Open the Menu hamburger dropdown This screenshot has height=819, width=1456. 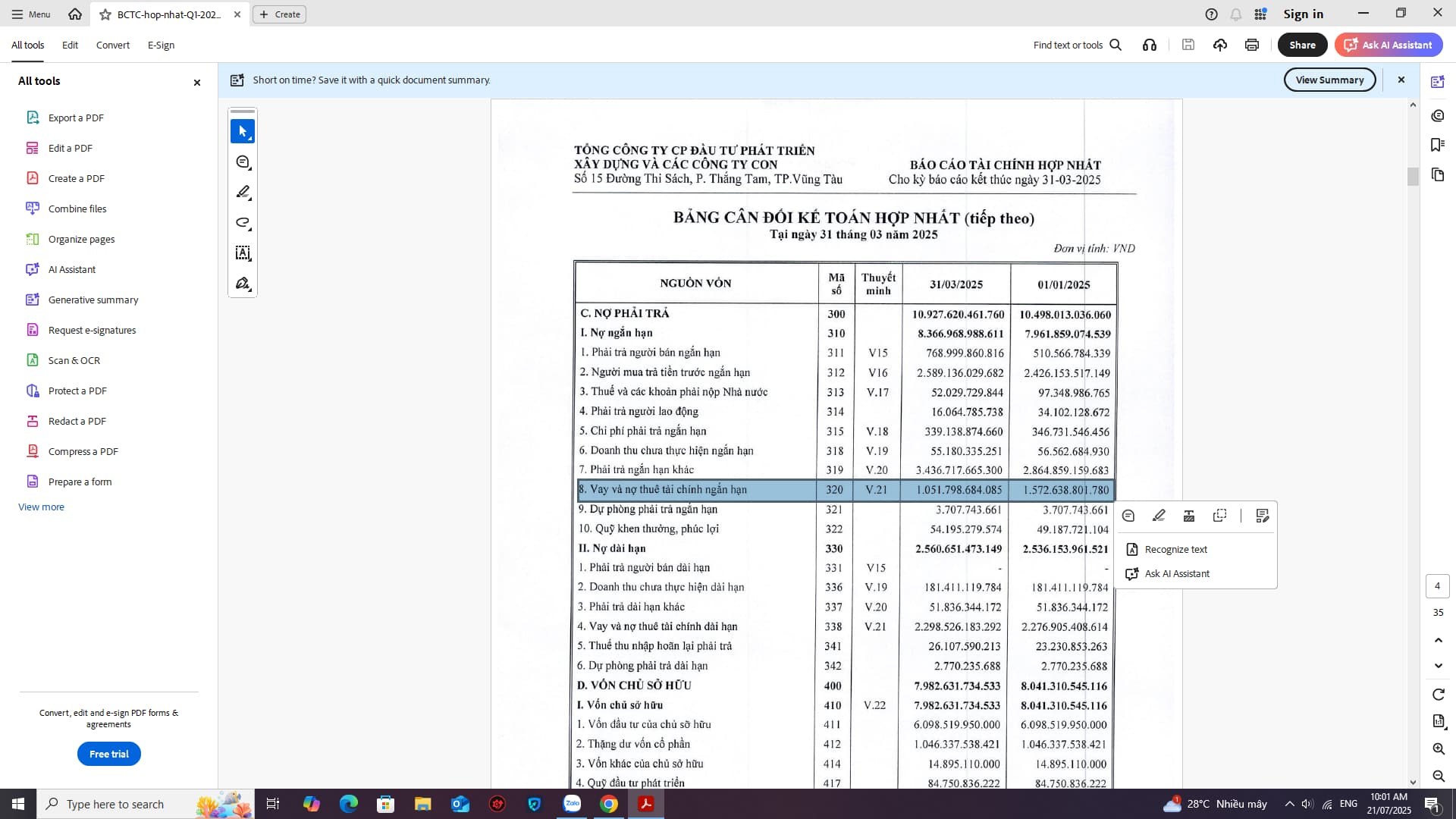(30, 14)
